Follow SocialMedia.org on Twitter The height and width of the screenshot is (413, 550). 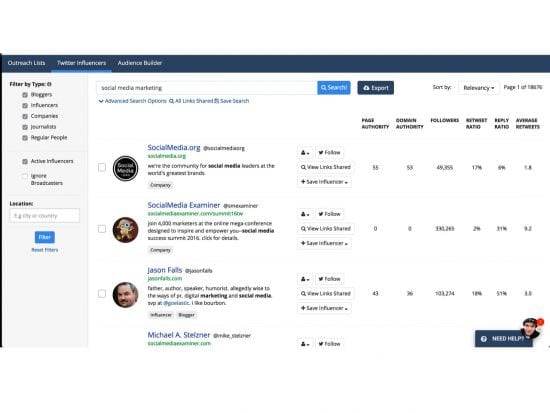pos(329,153)
